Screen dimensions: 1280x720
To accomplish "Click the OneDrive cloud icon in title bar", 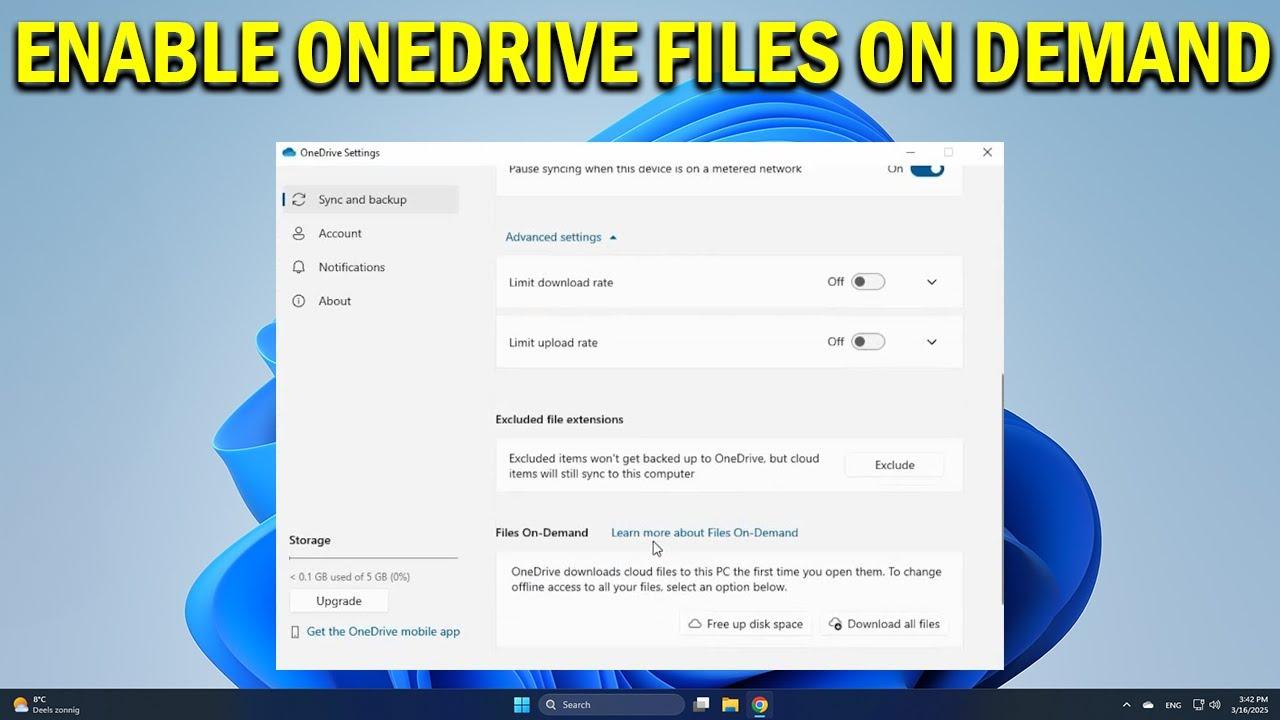I will (x=290, y=152).
